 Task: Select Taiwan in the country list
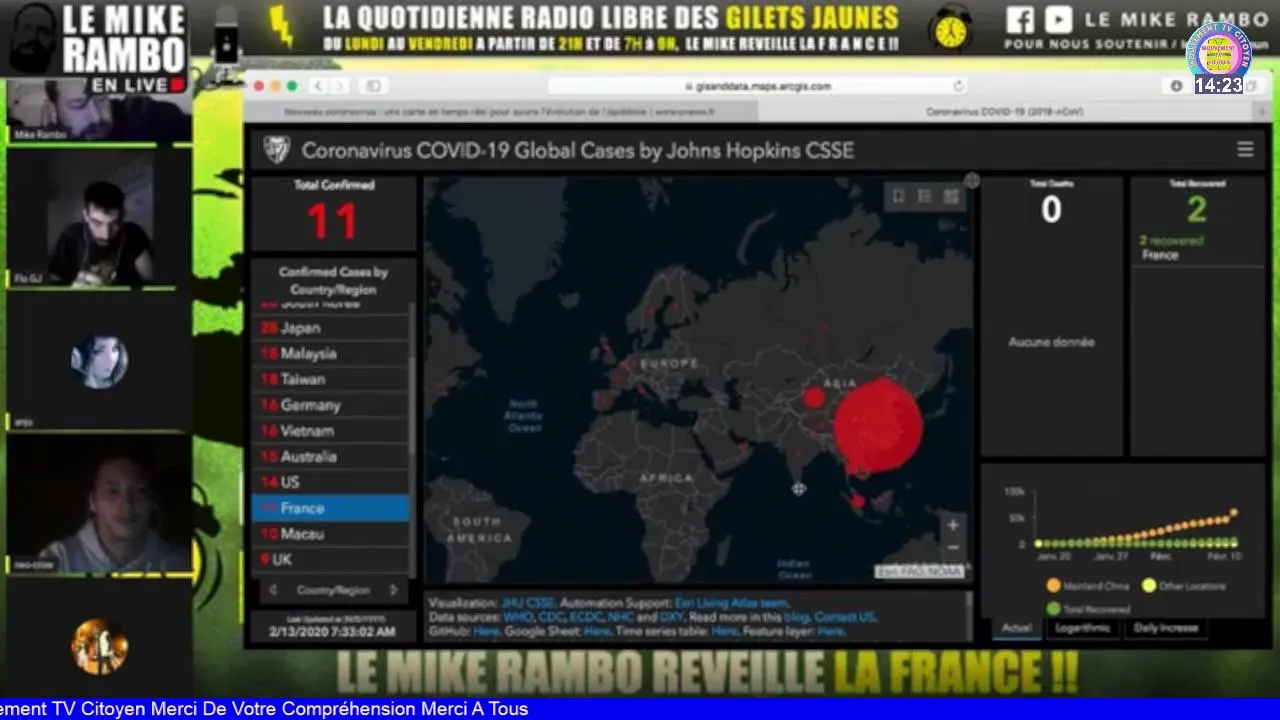pyautogui.click(x=330, y=379)
